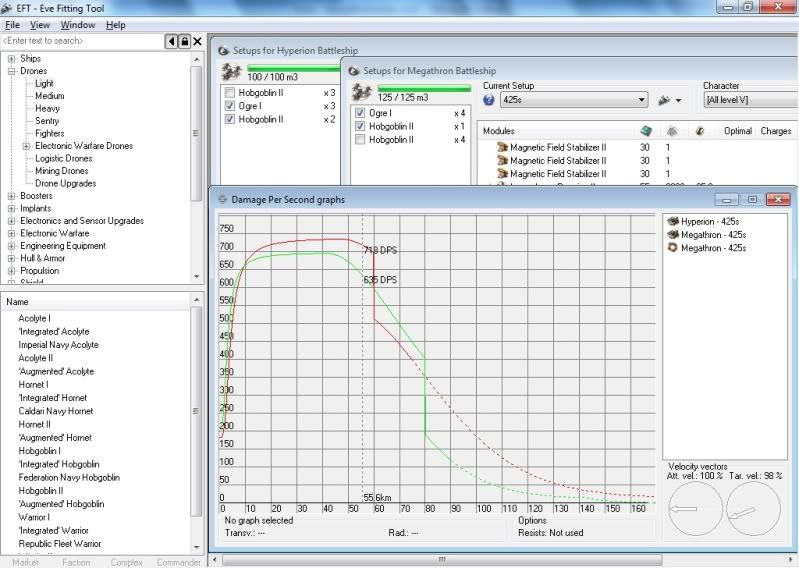Image resolution: width=799 pixels, height=568 pixels.
Task: Collapse the Drones tree node
Action: [11, 71]
